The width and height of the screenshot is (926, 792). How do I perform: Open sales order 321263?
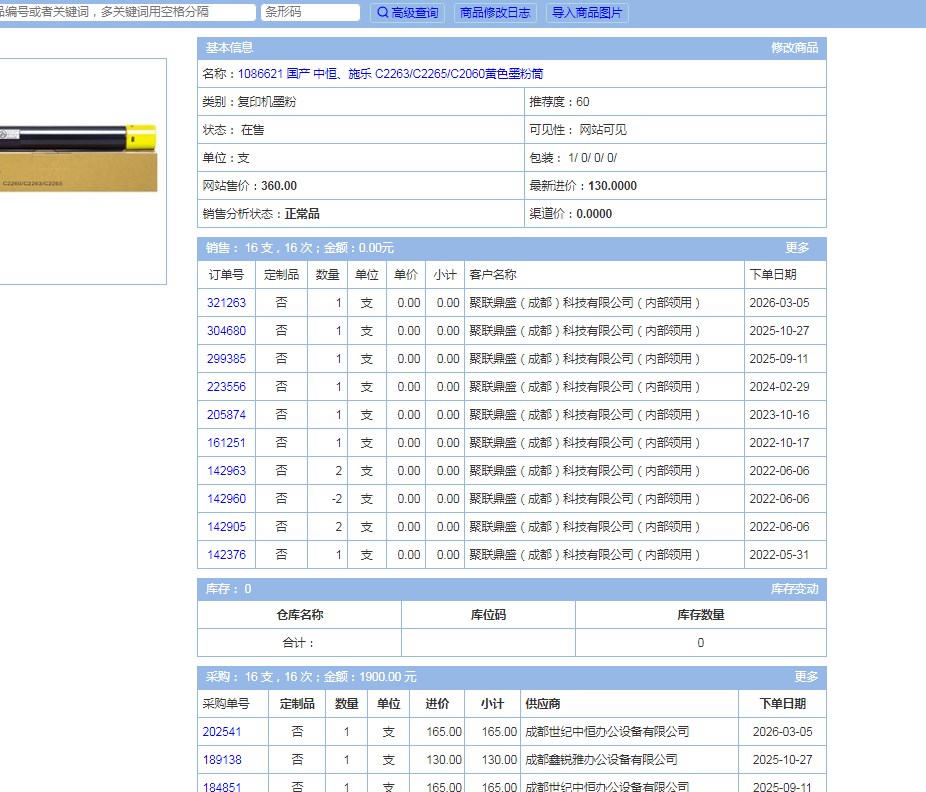(x=226, y=303)
